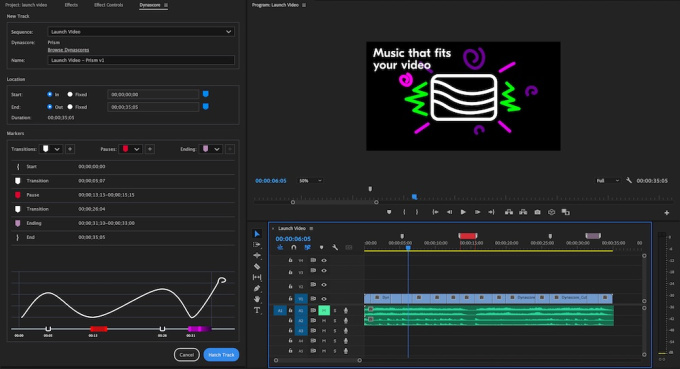The image size is (680, 369).
Task: Toggle linked selection in the timeline
Action: (307, 247)
